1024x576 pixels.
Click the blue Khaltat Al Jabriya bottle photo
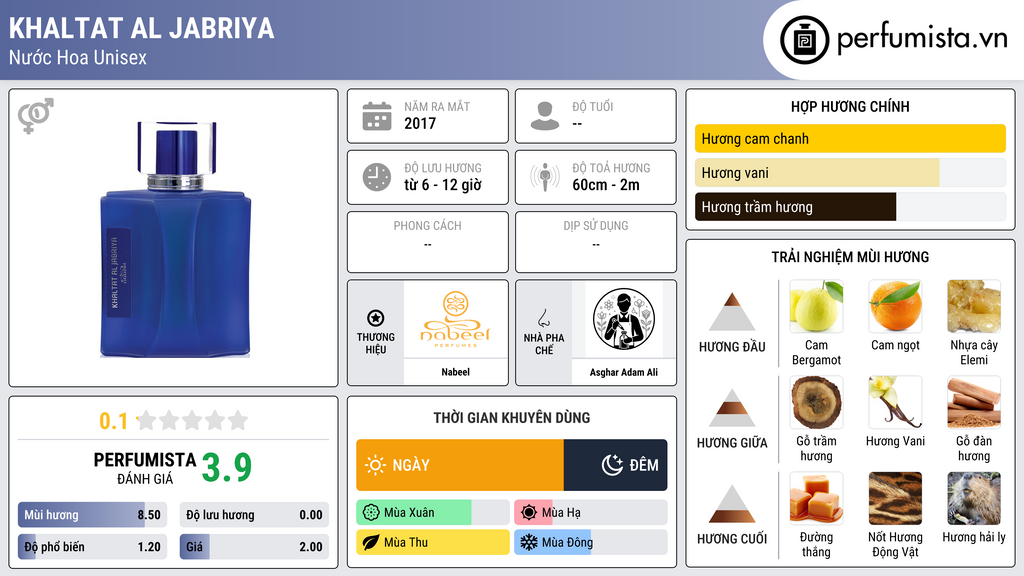click(x=176, y=239)
